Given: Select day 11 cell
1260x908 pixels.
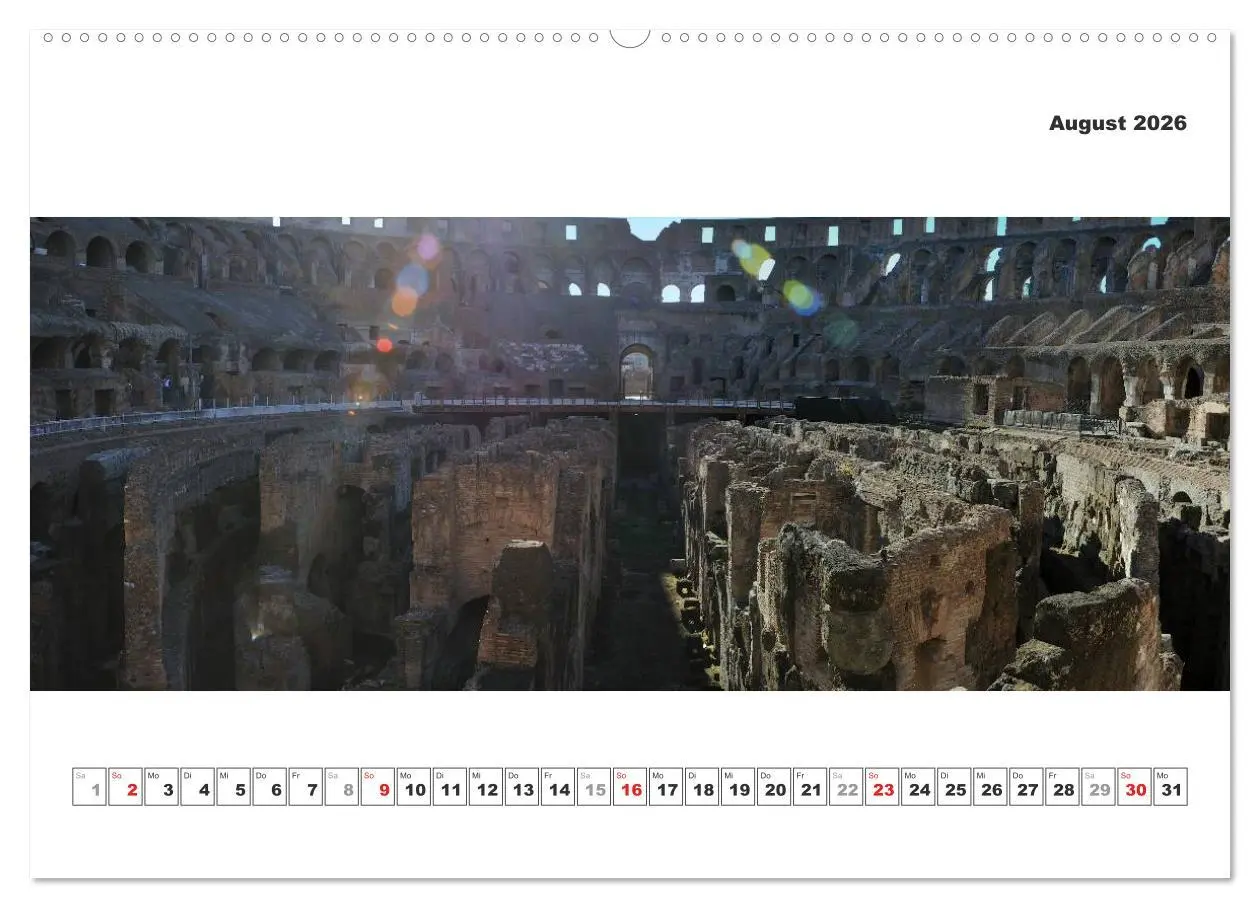Looking at the screenshot, I should [x=449, y=786].
